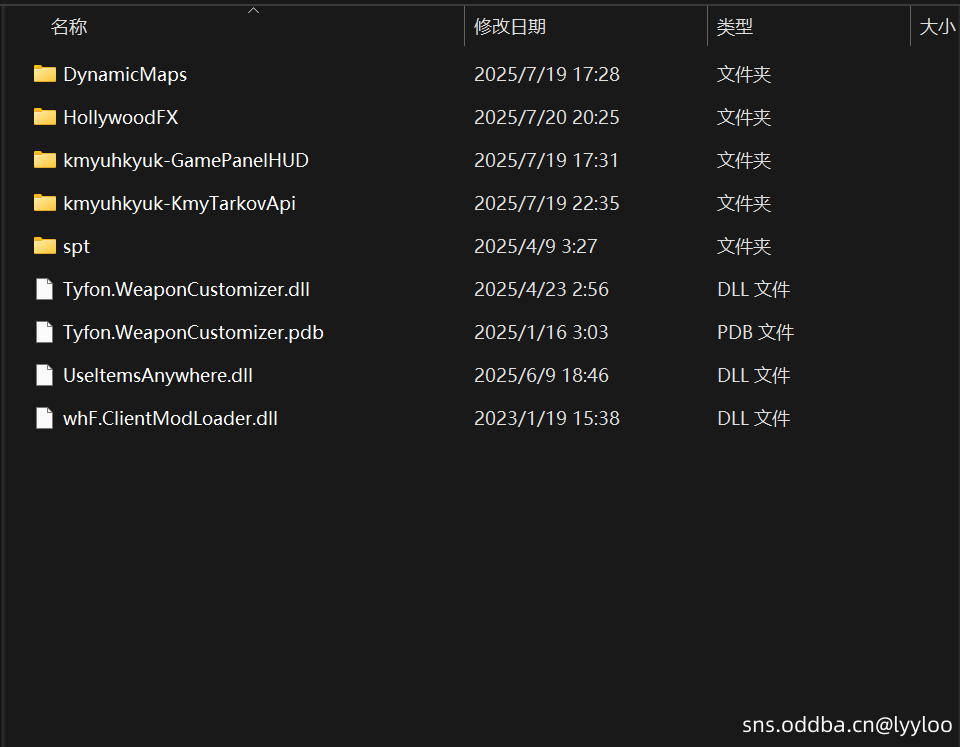Click the whF.ClientModLoader.dll file icon

(x=45, y=418)
